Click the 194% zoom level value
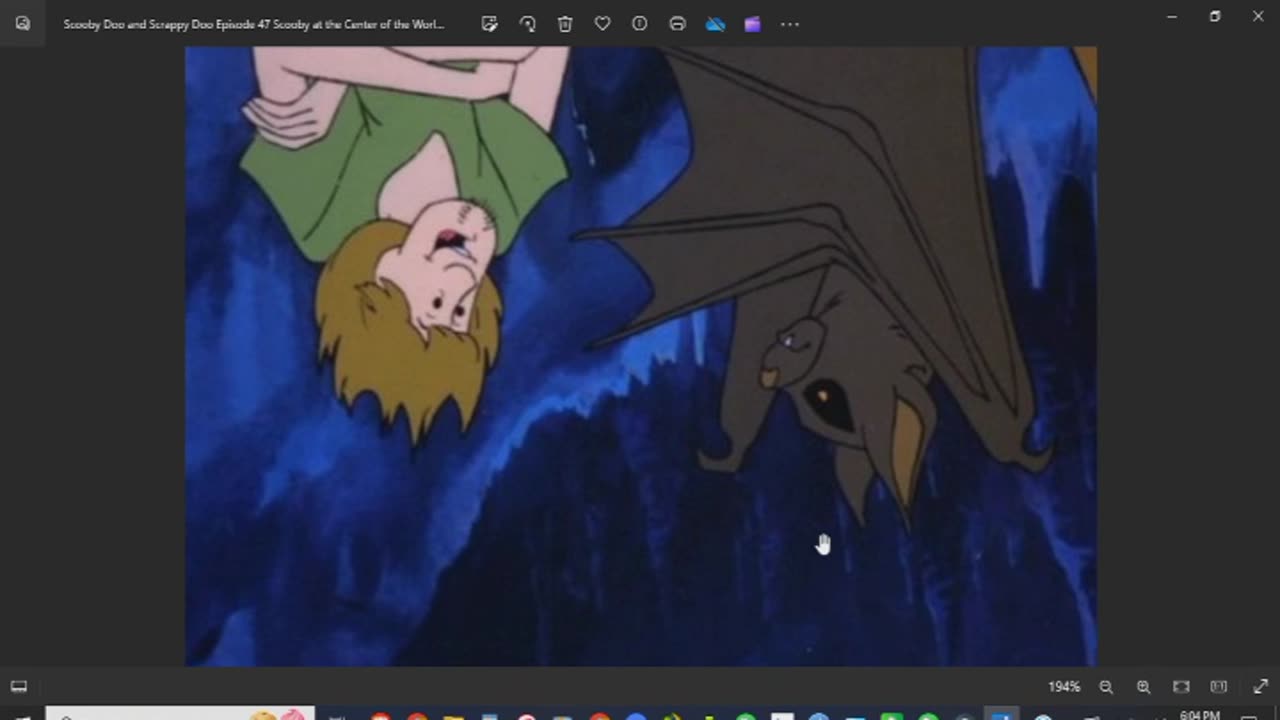 coord(1064,687)
